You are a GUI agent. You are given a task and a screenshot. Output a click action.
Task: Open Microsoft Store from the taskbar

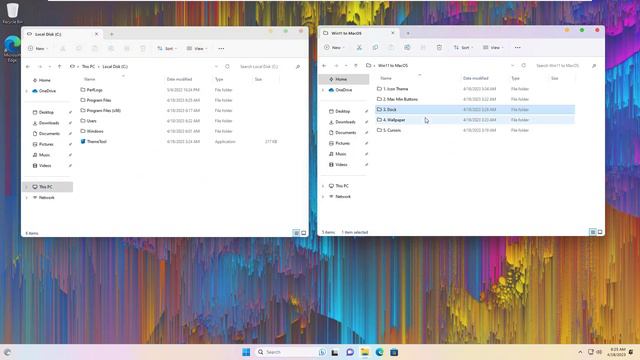pos(394,352)
